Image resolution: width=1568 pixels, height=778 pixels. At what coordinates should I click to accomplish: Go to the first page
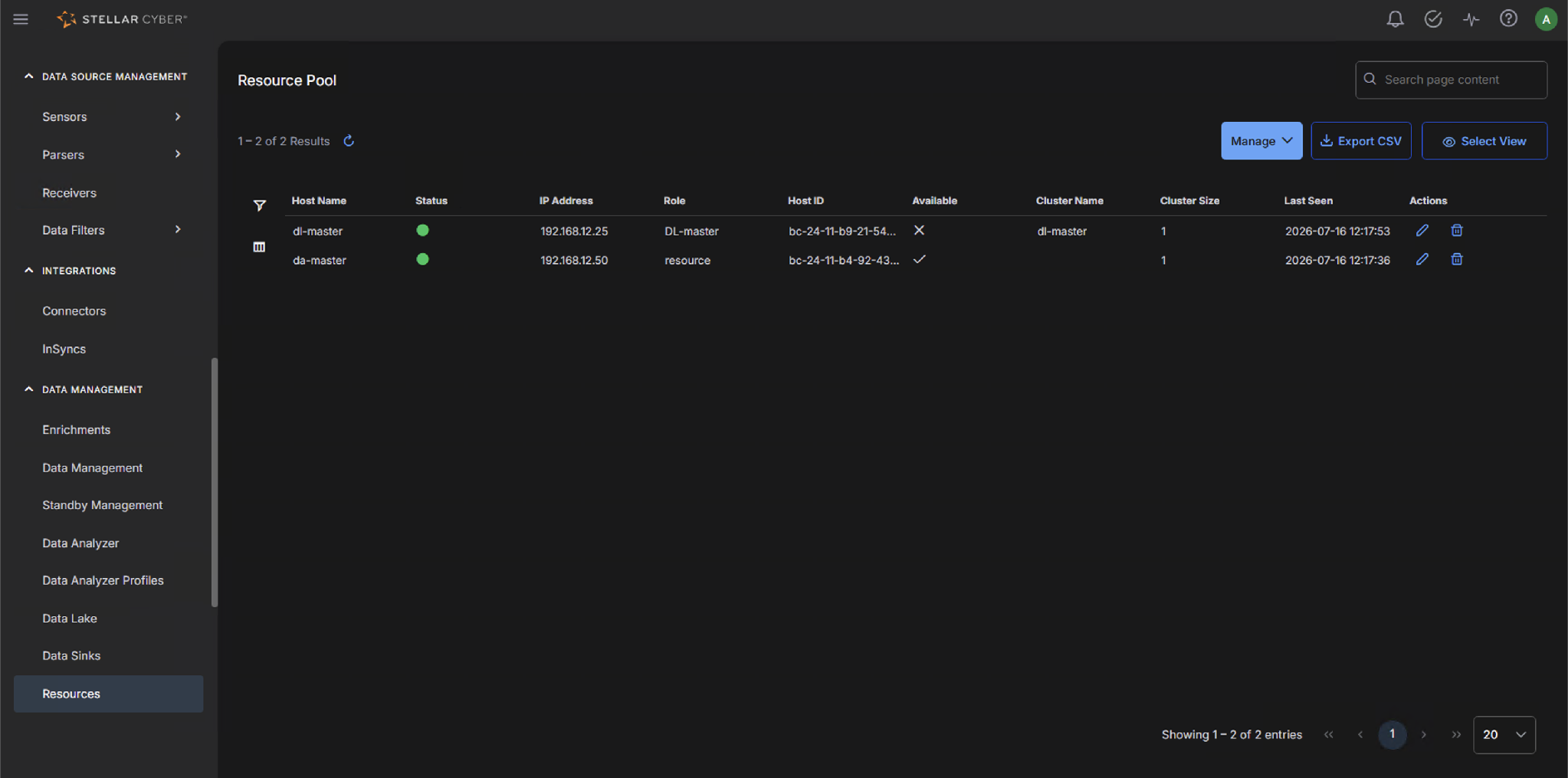click(x=1329, y=734)
